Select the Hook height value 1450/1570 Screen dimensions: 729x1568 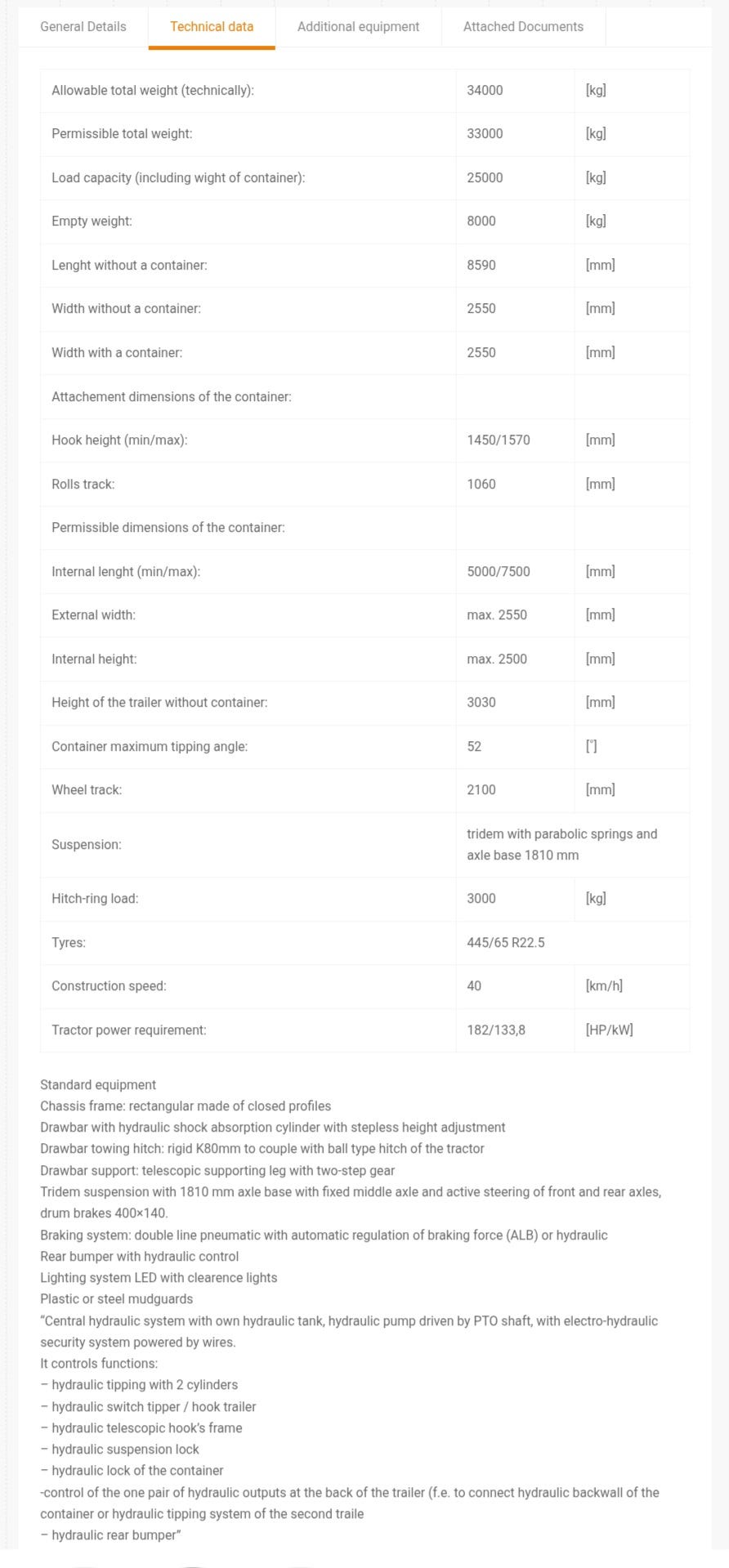click(499, 440)
